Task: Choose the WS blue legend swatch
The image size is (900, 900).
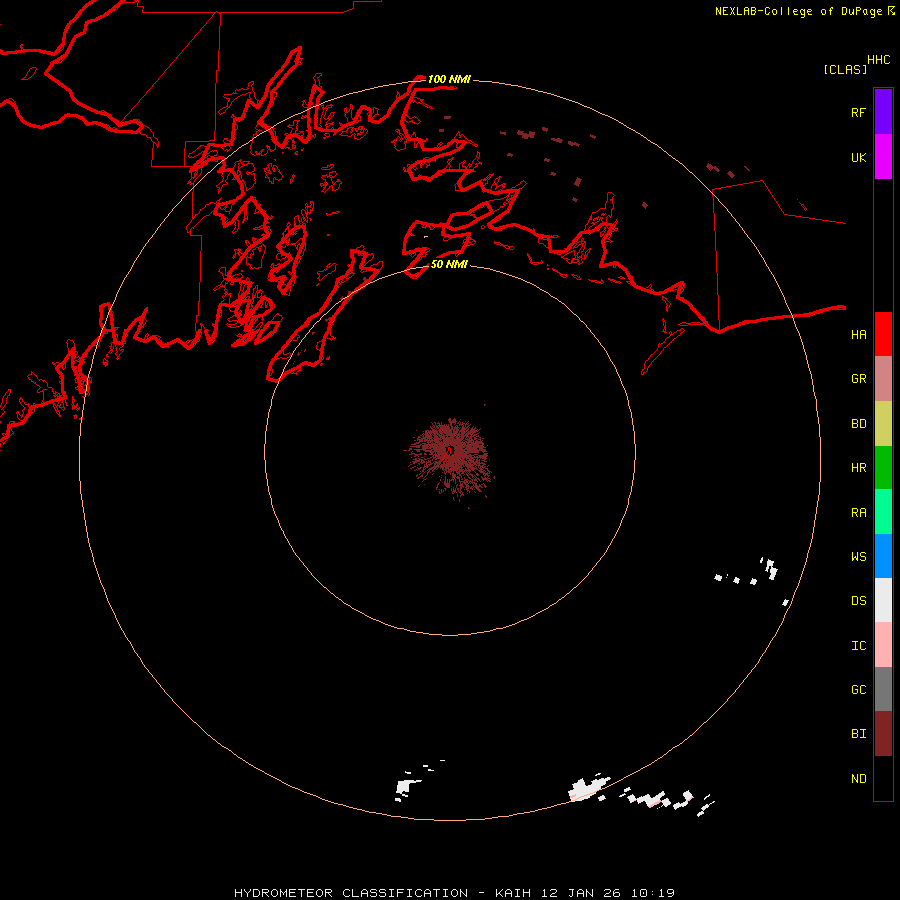Action: click(883, 556)
